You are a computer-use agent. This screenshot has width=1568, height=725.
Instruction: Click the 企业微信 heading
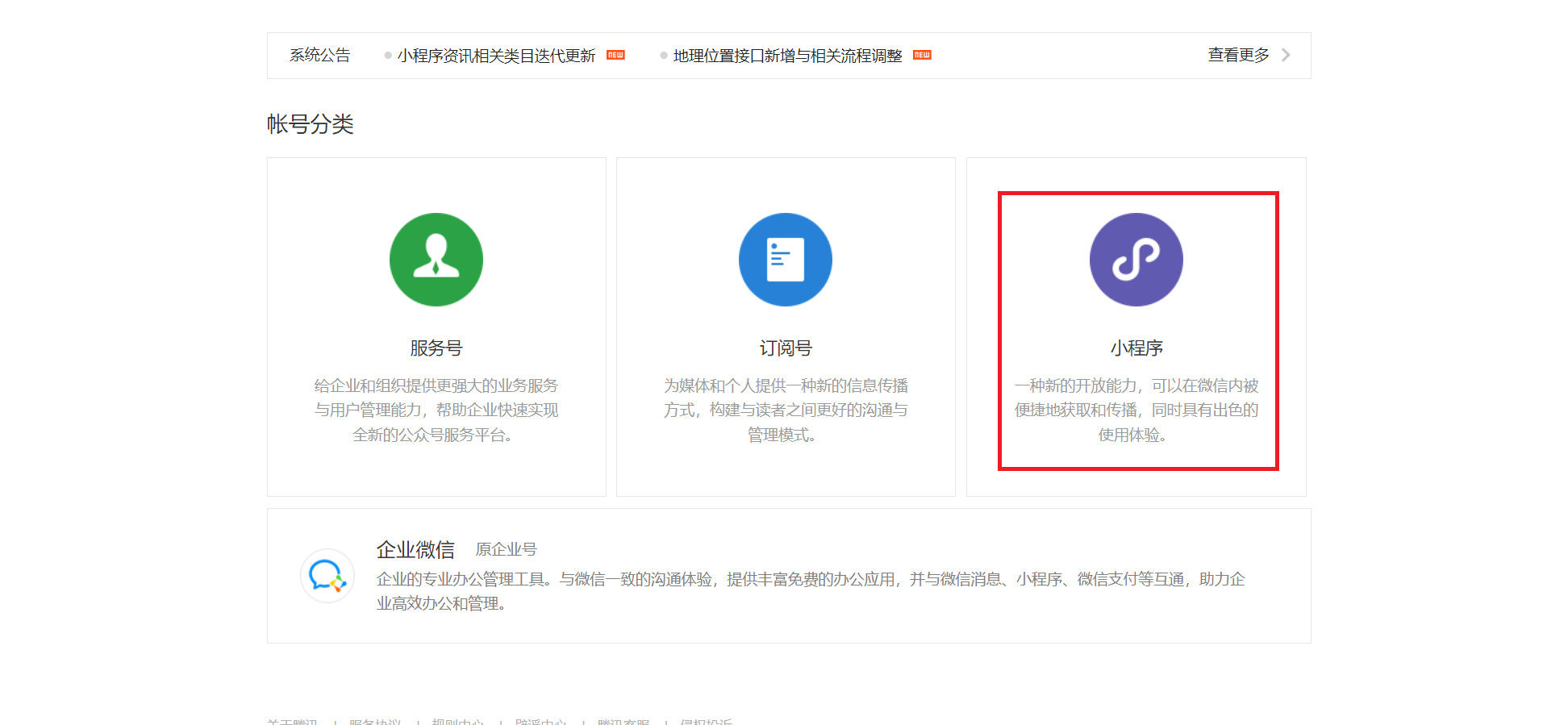(x=415, y=550)
